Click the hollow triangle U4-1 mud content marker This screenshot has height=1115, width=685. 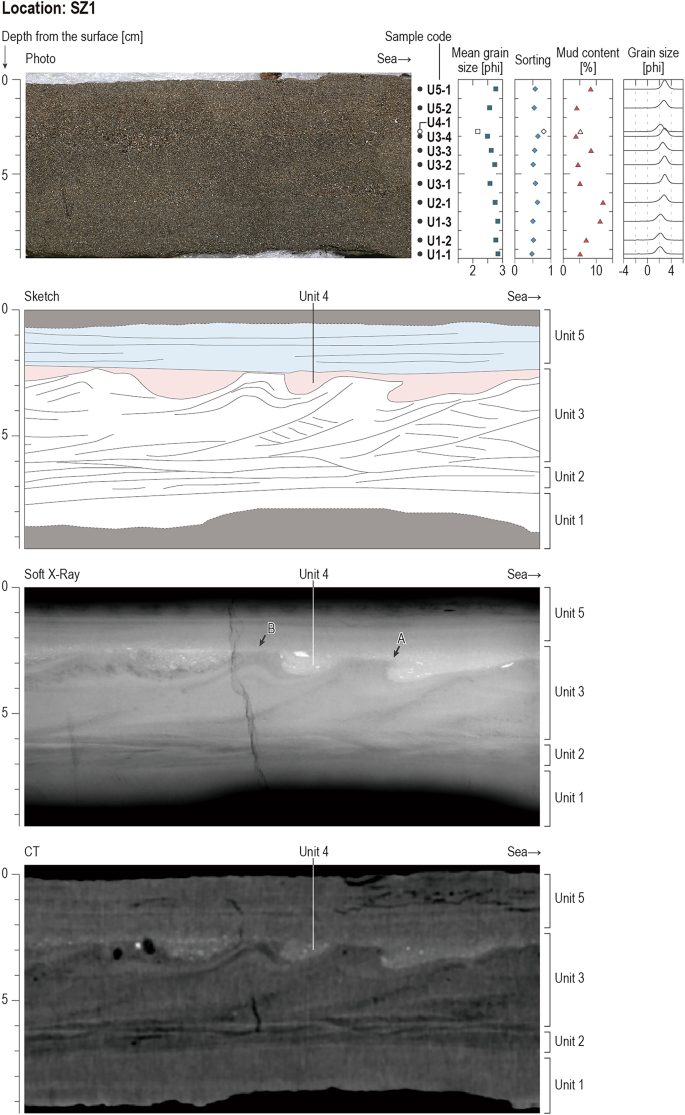[x=580, y=132]
